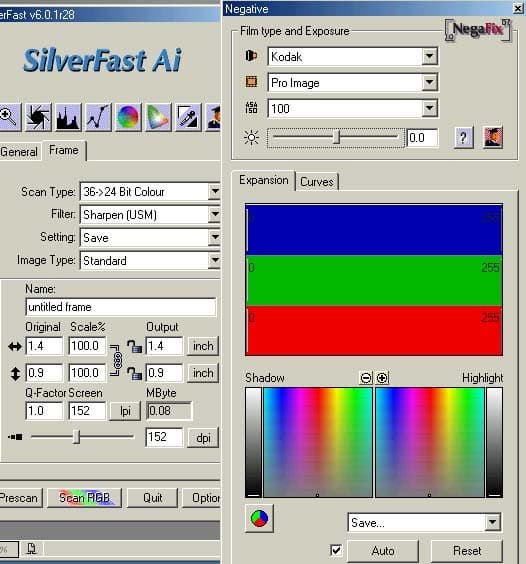Click the resolution dpi slider handle
This screenshot has height=564, width=526.
(x=76, y=437)
